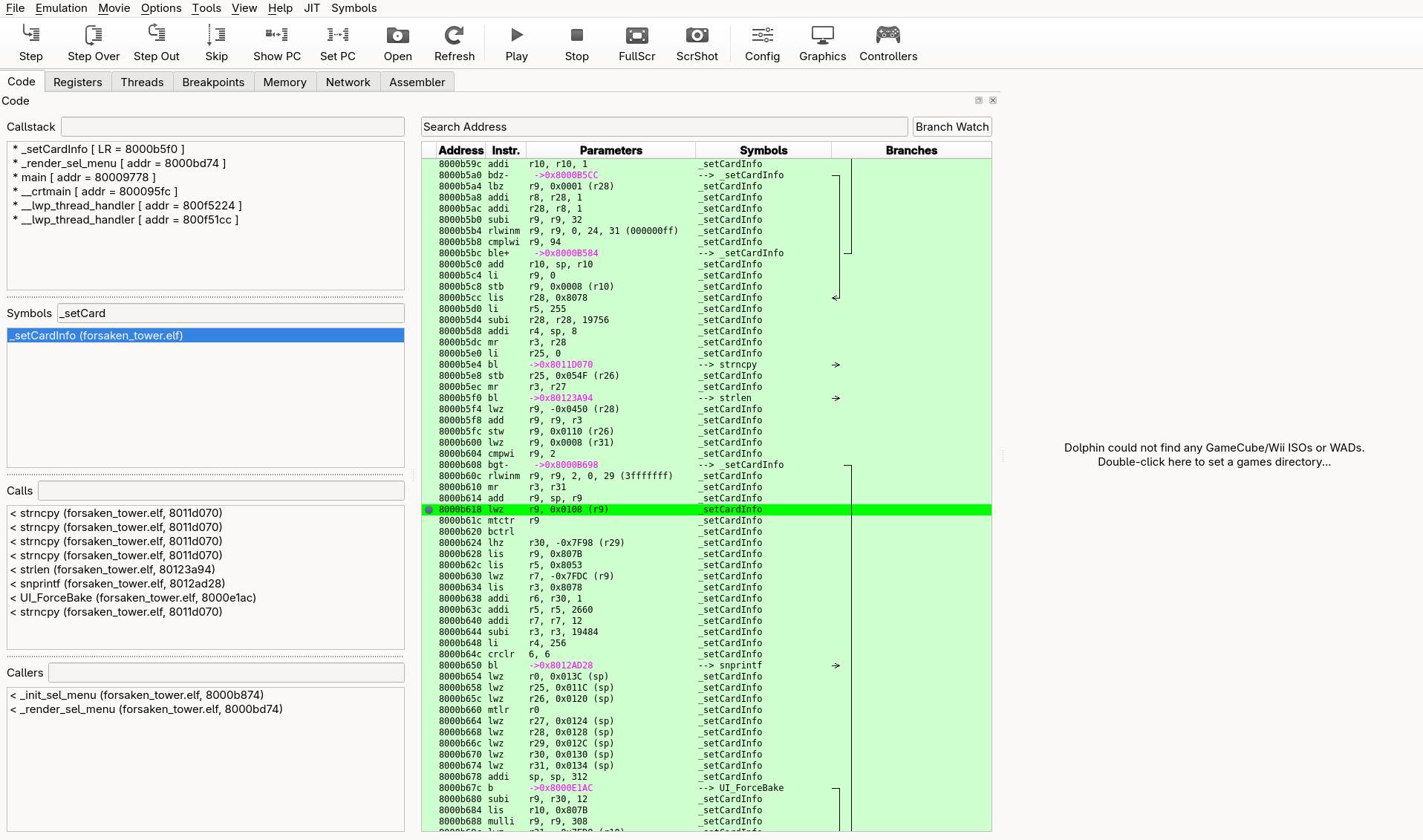
Task: Select strlen entry in Calls list
Action: 206,570
